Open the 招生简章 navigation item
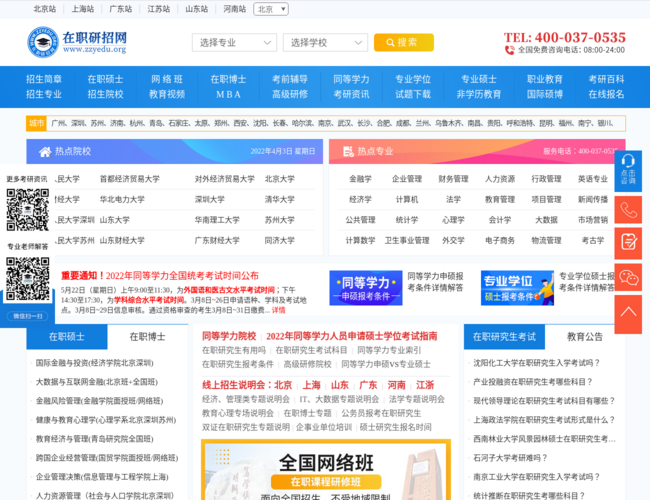Screen dimensions: 650x500 [x=44, y=79]
